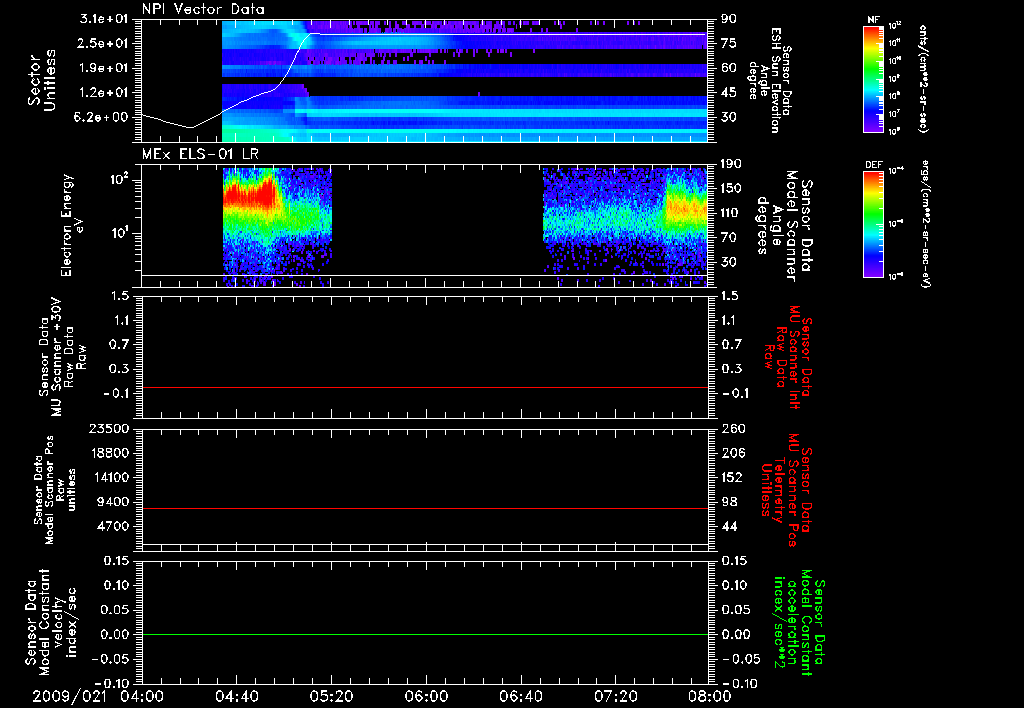Click the red 'MU Scanner Pos Telemetry' title
Viewport: 1024px width, 708px height.
point(786,490)
